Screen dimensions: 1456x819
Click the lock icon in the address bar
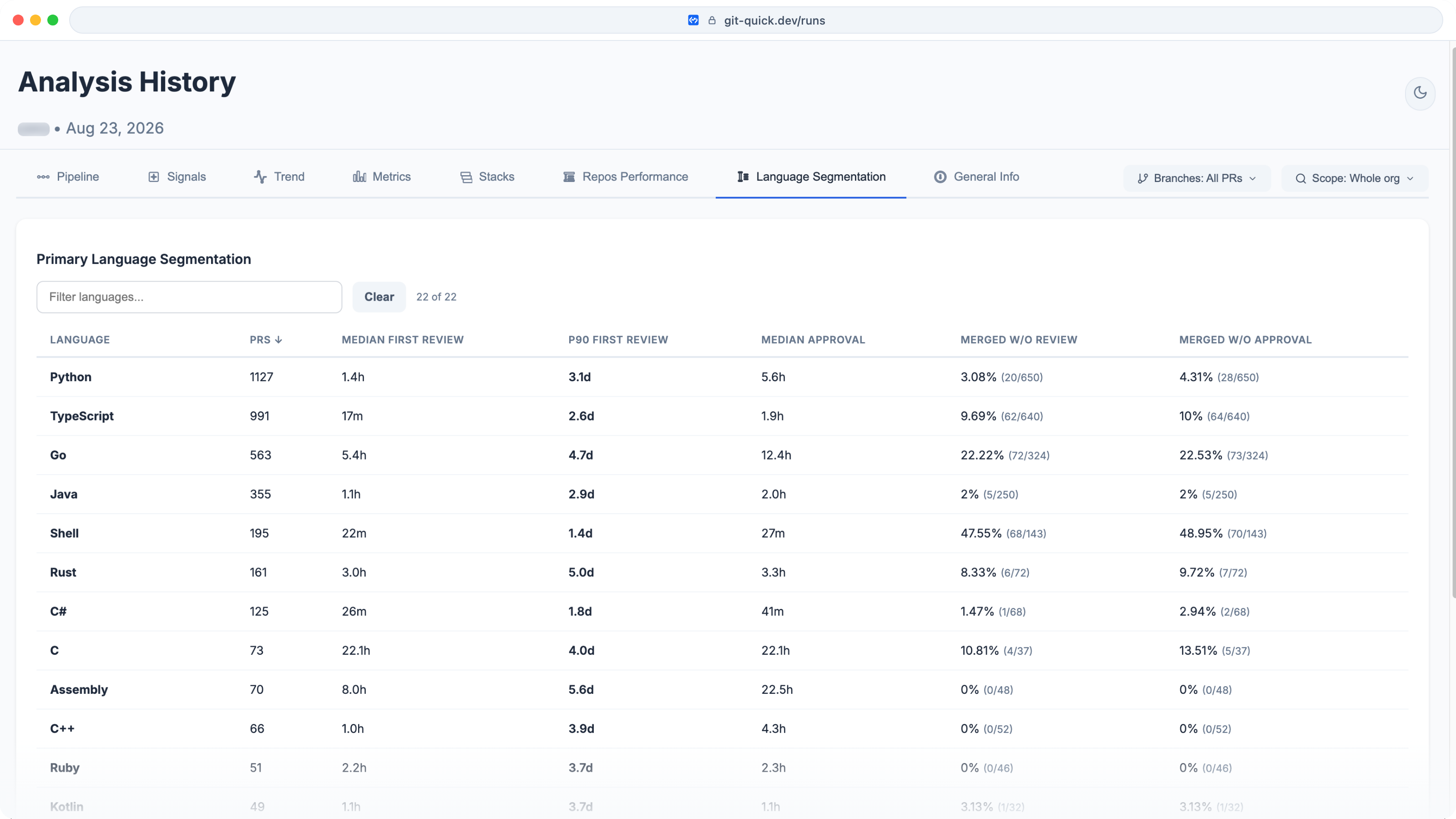[712, 20]
